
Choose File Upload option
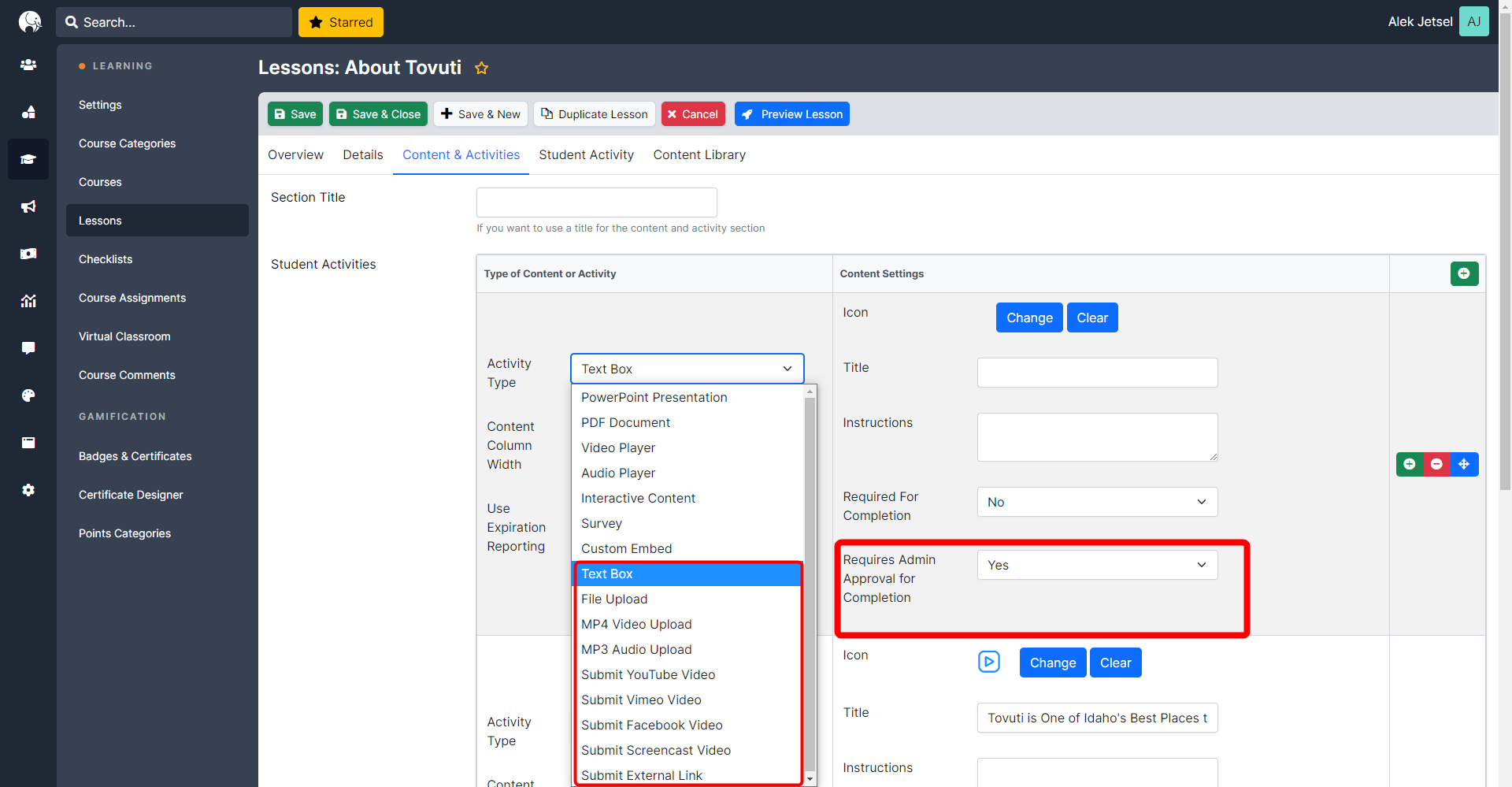pyautogui.click(x=687, y=599)
